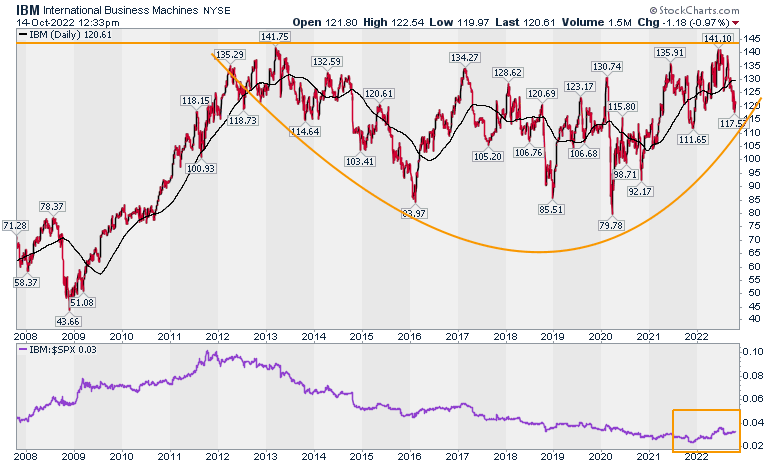Click the 123.17 price label
This screenshot has width=780, height=465.
[x=580, y=87]
